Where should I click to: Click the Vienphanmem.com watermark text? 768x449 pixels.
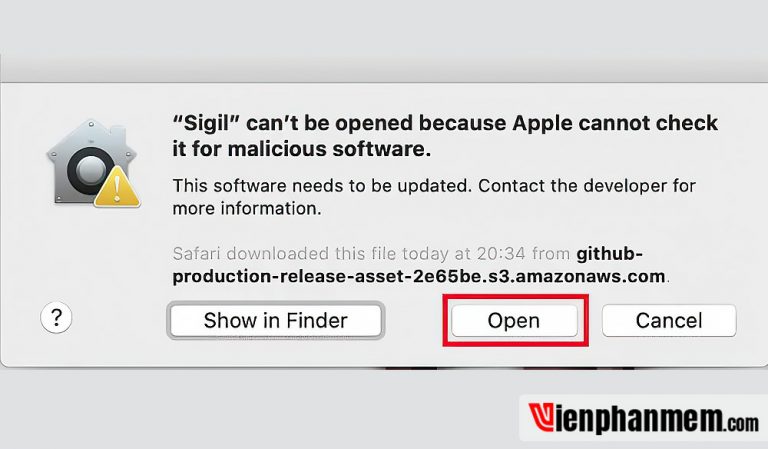(x=644, y=419)
